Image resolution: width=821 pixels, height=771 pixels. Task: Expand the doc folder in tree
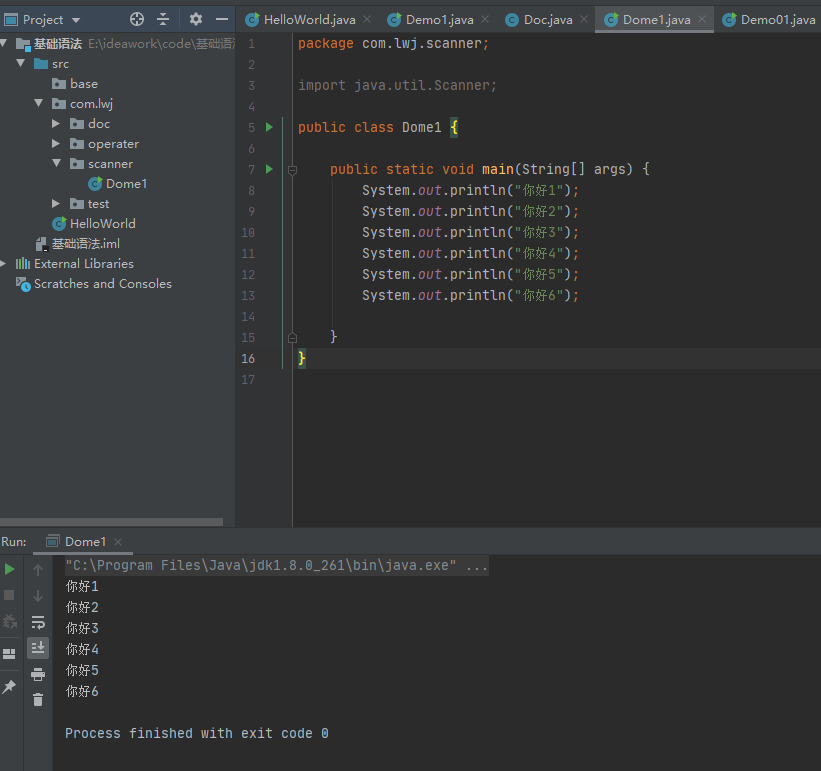[57, 124]
